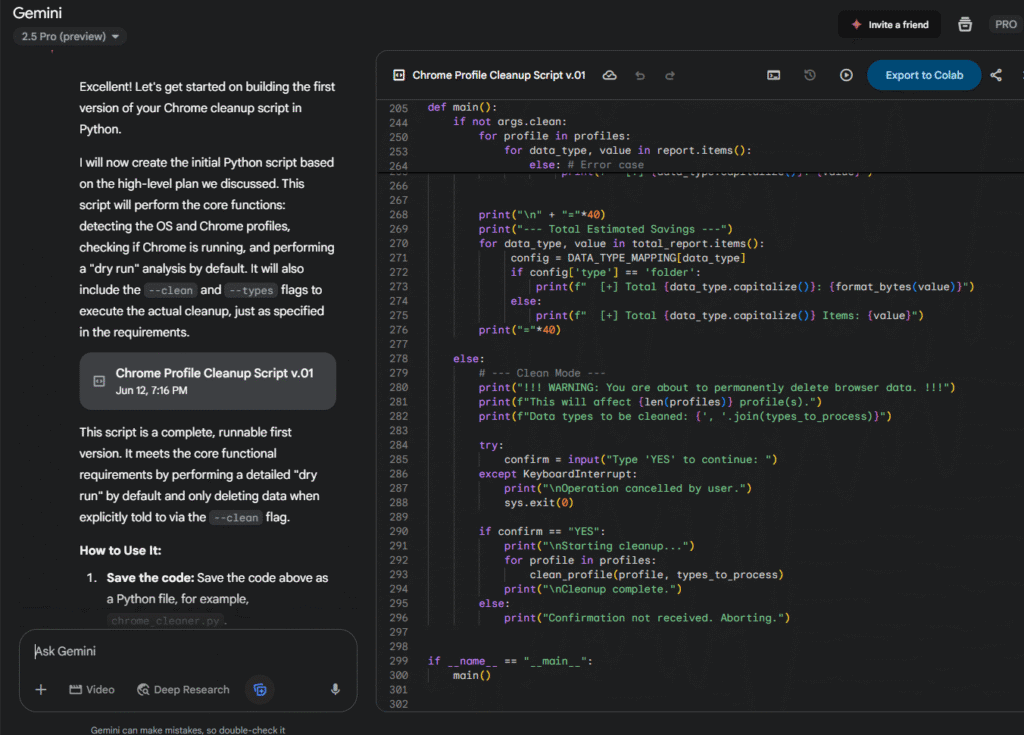Open the console panel icon
Viewport: 1024px width, 735px height.
[773, 75]
